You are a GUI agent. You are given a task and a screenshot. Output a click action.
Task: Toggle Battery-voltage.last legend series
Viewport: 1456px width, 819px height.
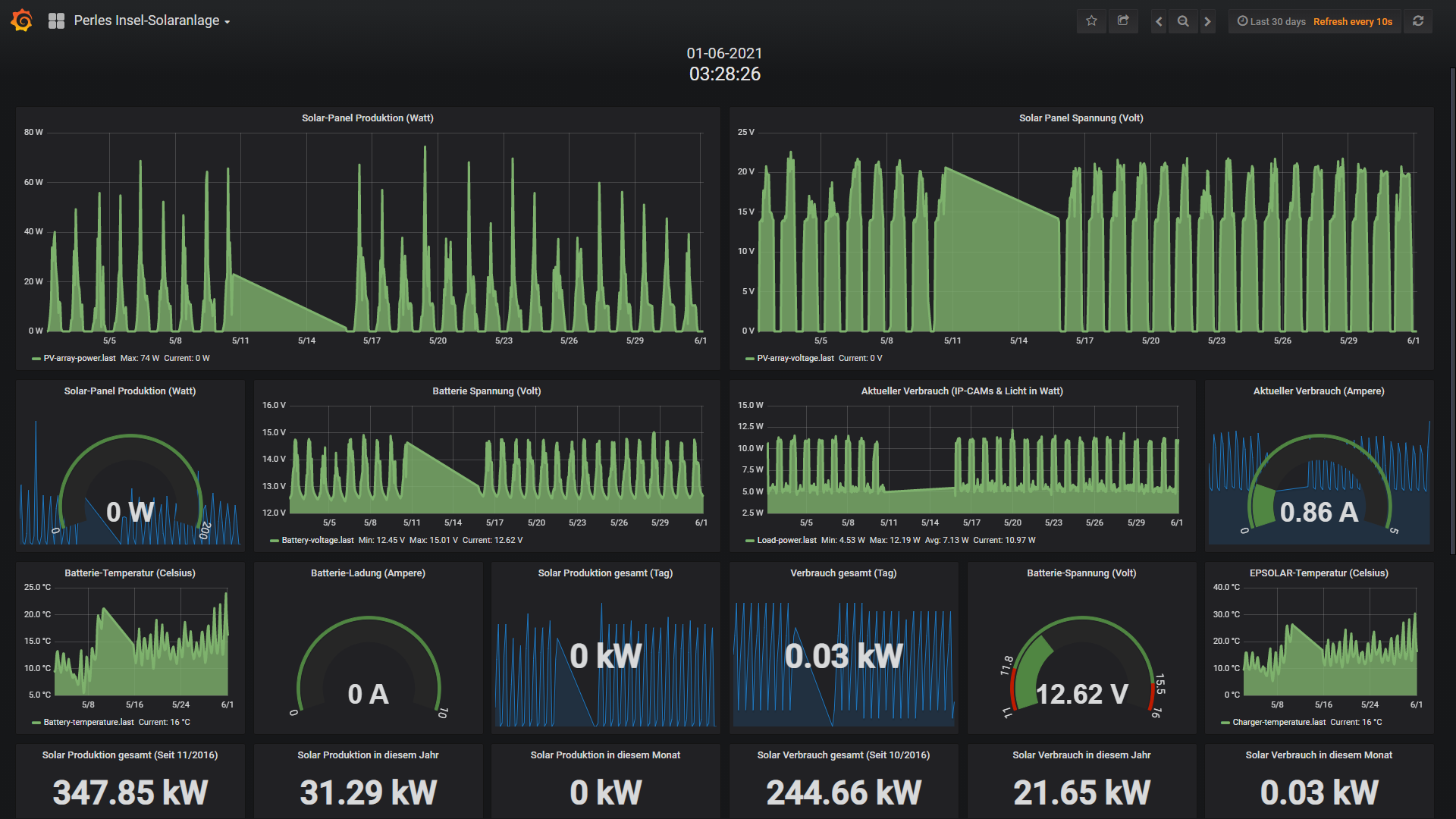317,540
